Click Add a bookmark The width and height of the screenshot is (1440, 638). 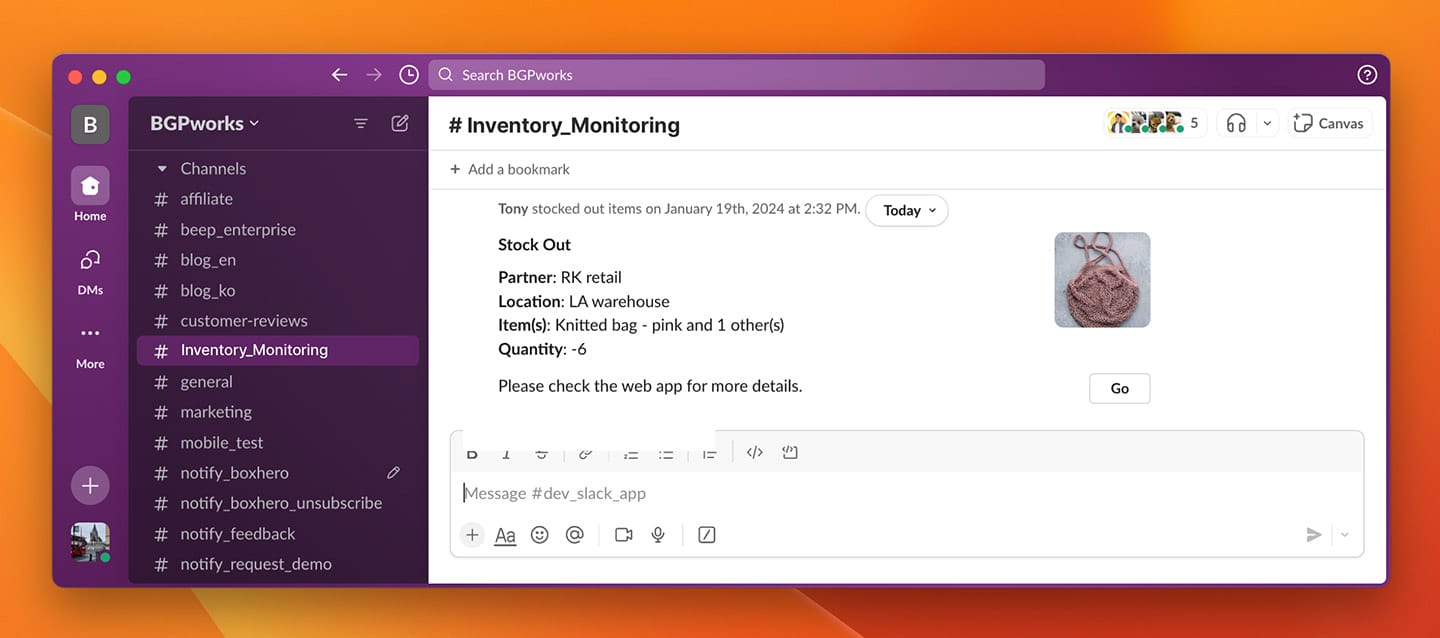coord(508,169)
